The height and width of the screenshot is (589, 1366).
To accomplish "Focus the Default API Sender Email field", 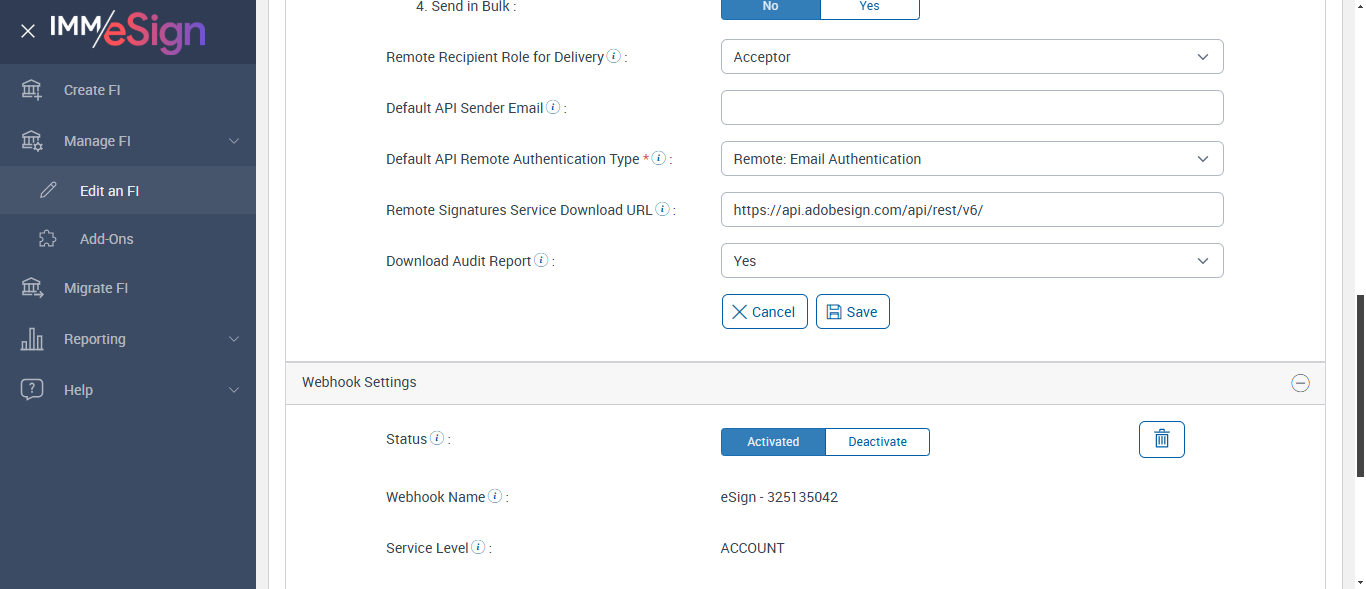I will pyautogui.click(x=971, y=108).
